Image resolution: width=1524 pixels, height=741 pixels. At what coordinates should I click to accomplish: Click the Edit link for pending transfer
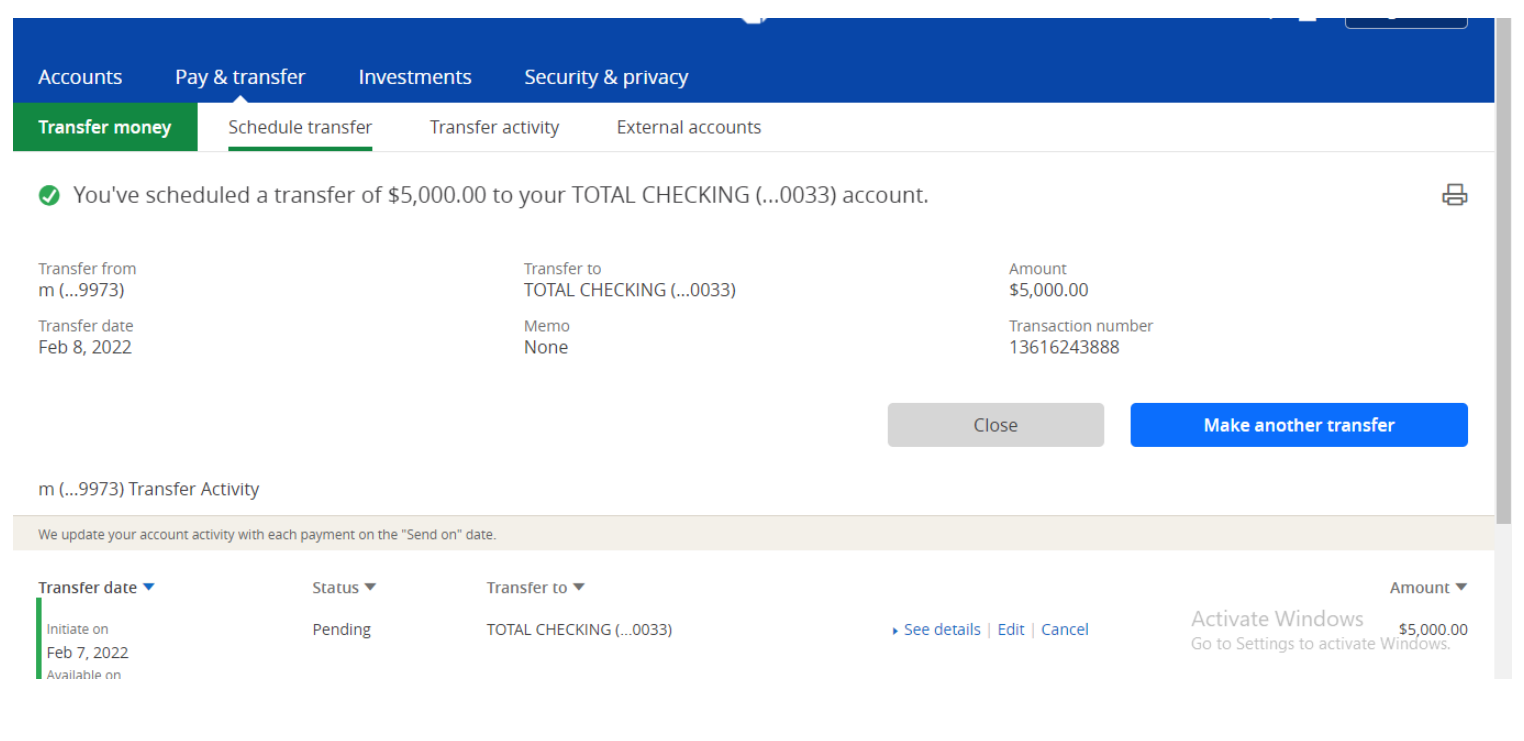pos(1011,629)
